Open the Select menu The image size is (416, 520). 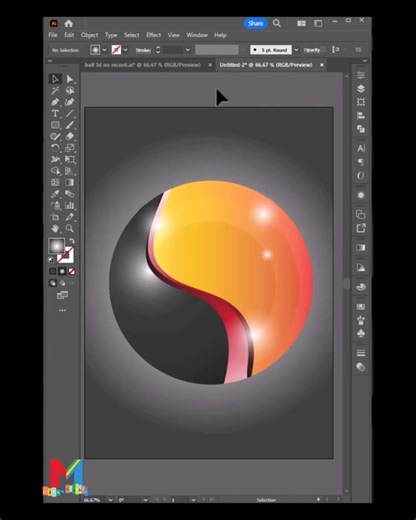point(132,35)
